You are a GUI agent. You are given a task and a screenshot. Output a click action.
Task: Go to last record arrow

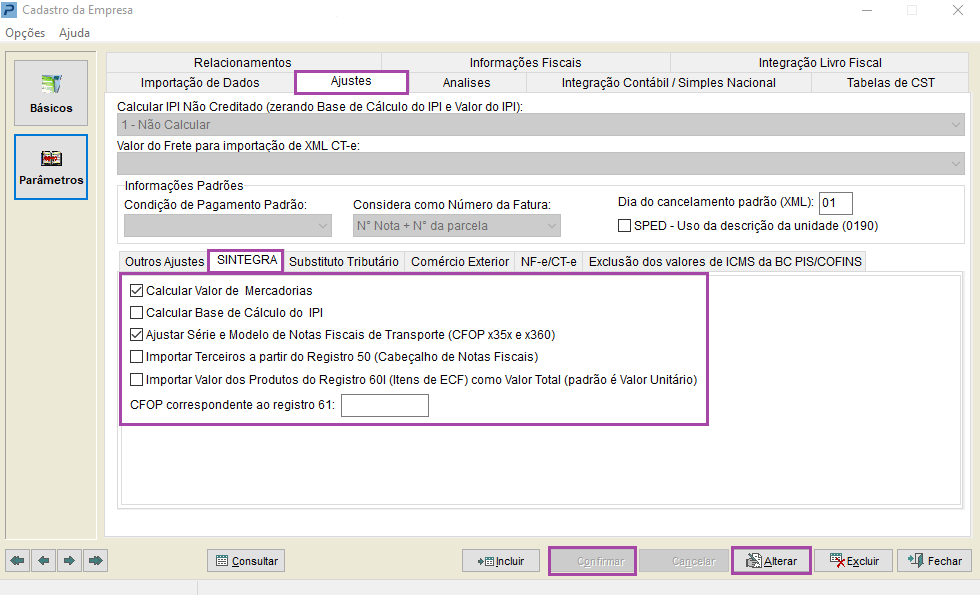click(96, 561)
